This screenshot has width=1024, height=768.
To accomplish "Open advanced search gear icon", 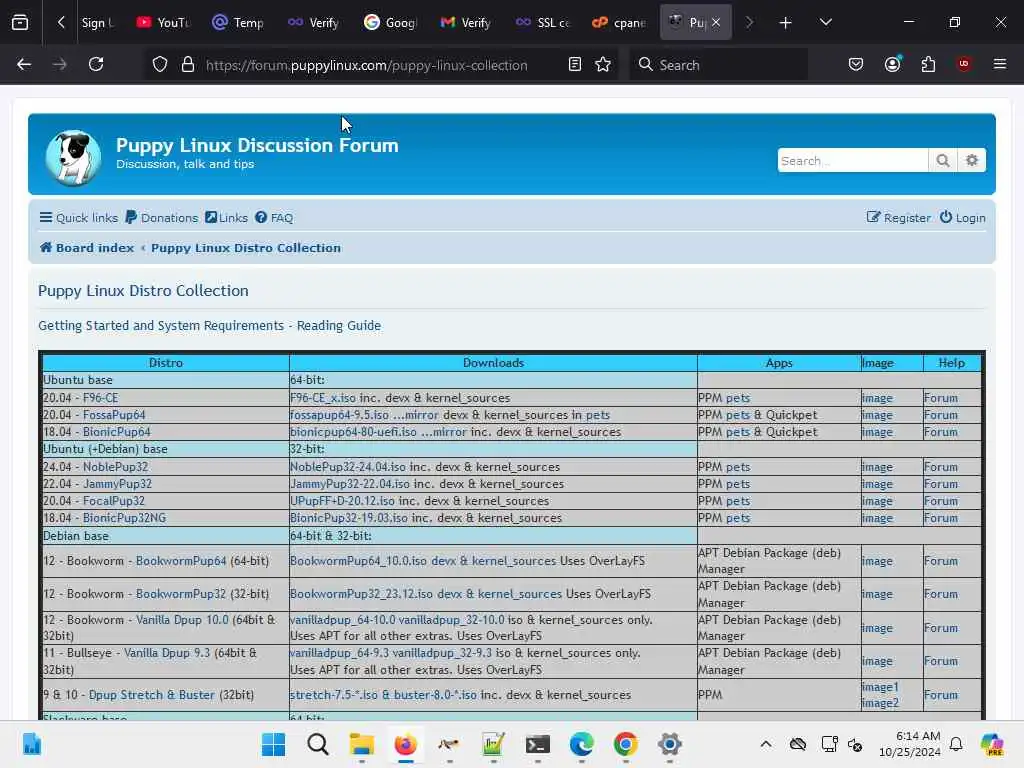I will coord(972,161).
